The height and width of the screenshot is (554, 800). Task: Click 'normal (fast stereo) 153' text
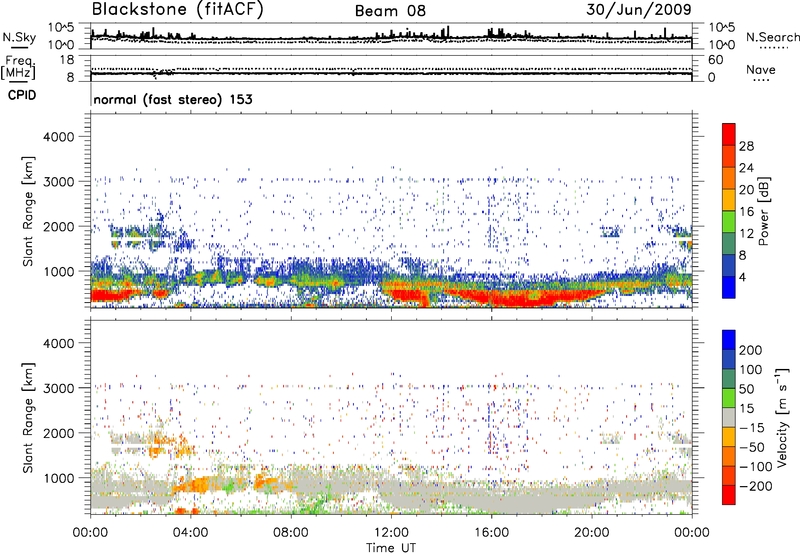pos(173,99)
